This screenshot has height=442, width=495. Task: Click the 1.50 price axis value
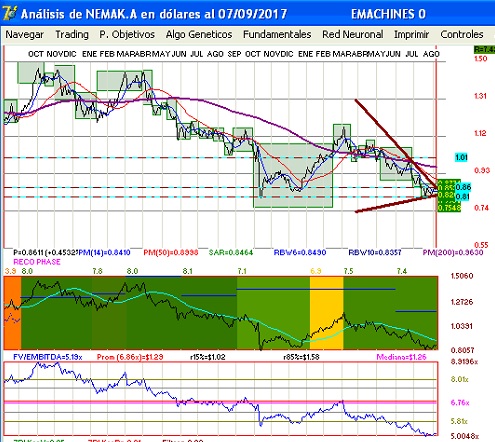tap(480, 59)
